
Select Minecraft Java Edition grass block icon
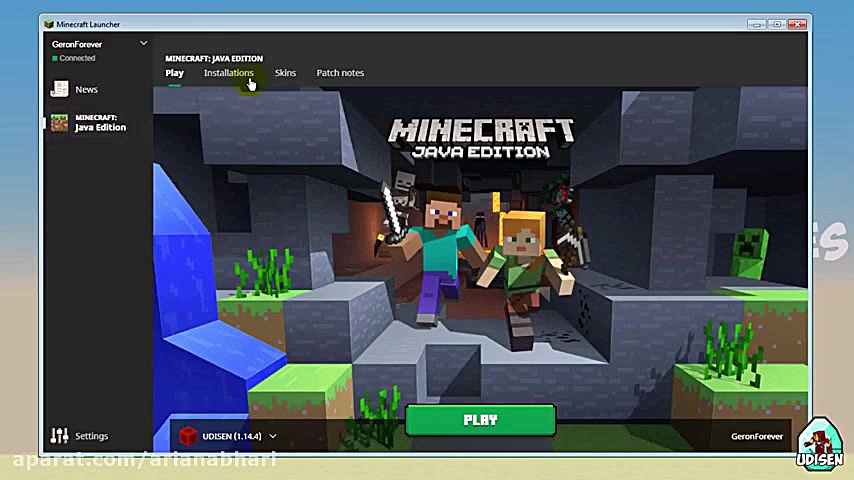59,123
